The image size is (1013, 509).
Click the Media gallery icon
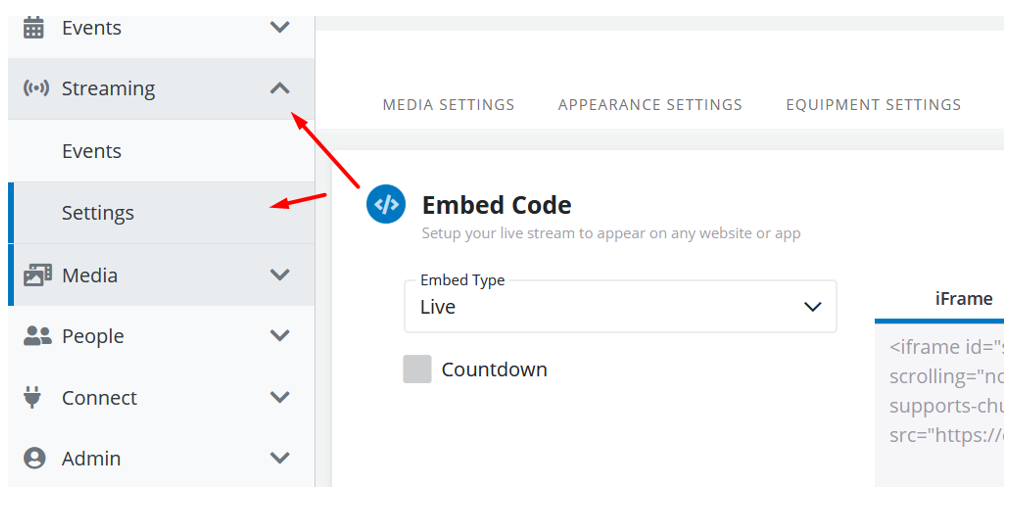coord(37,275)
